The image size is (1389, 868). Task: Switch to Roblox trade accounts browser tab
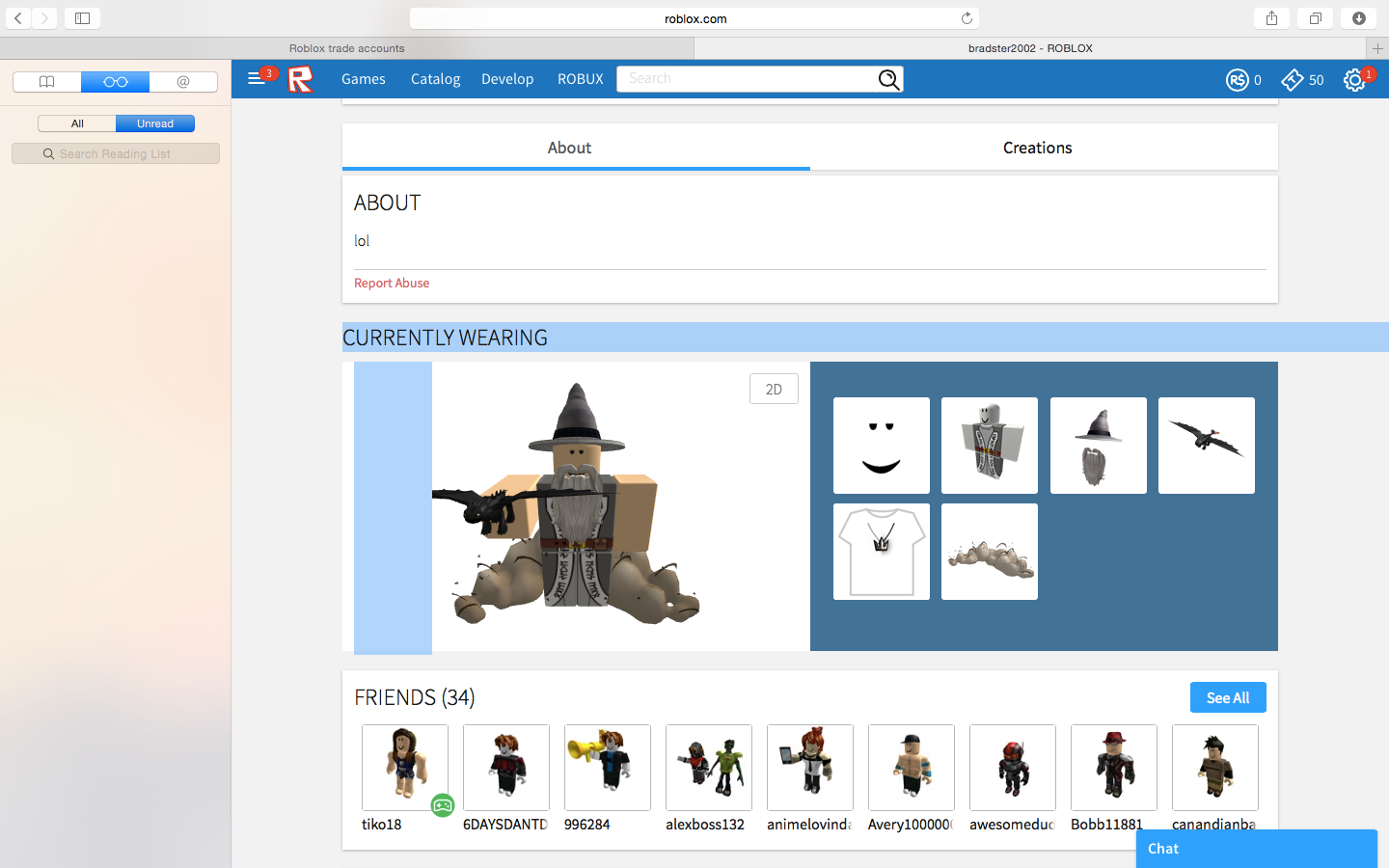pos(347,48)
